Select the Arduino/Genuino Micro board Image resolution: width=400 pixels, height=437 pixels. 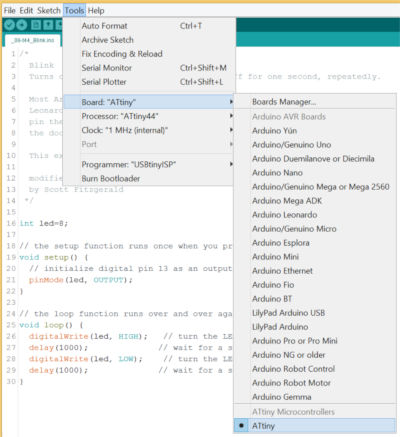315,229
